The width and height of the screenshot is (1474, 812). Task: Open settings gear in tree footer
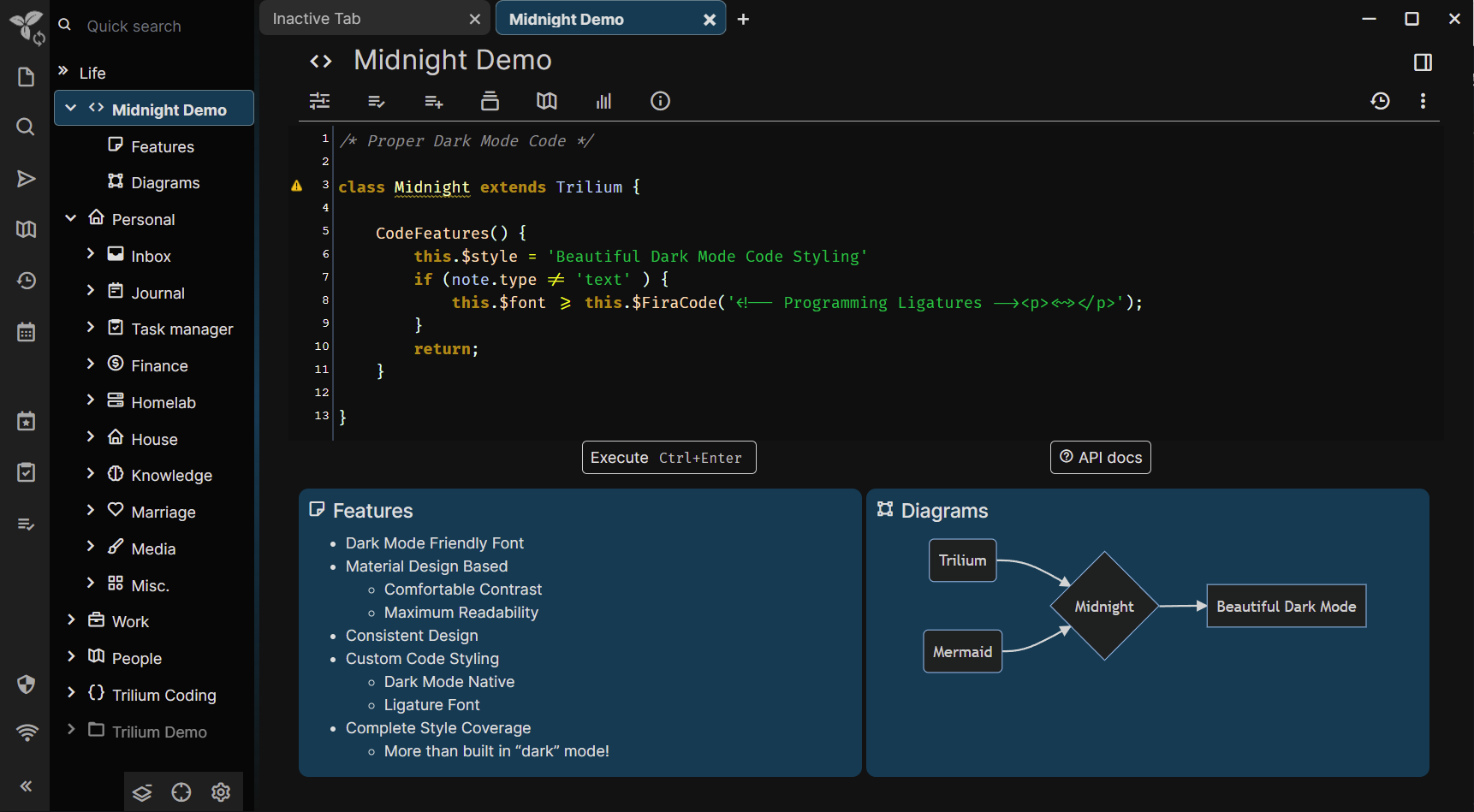(x=221, y=792)
